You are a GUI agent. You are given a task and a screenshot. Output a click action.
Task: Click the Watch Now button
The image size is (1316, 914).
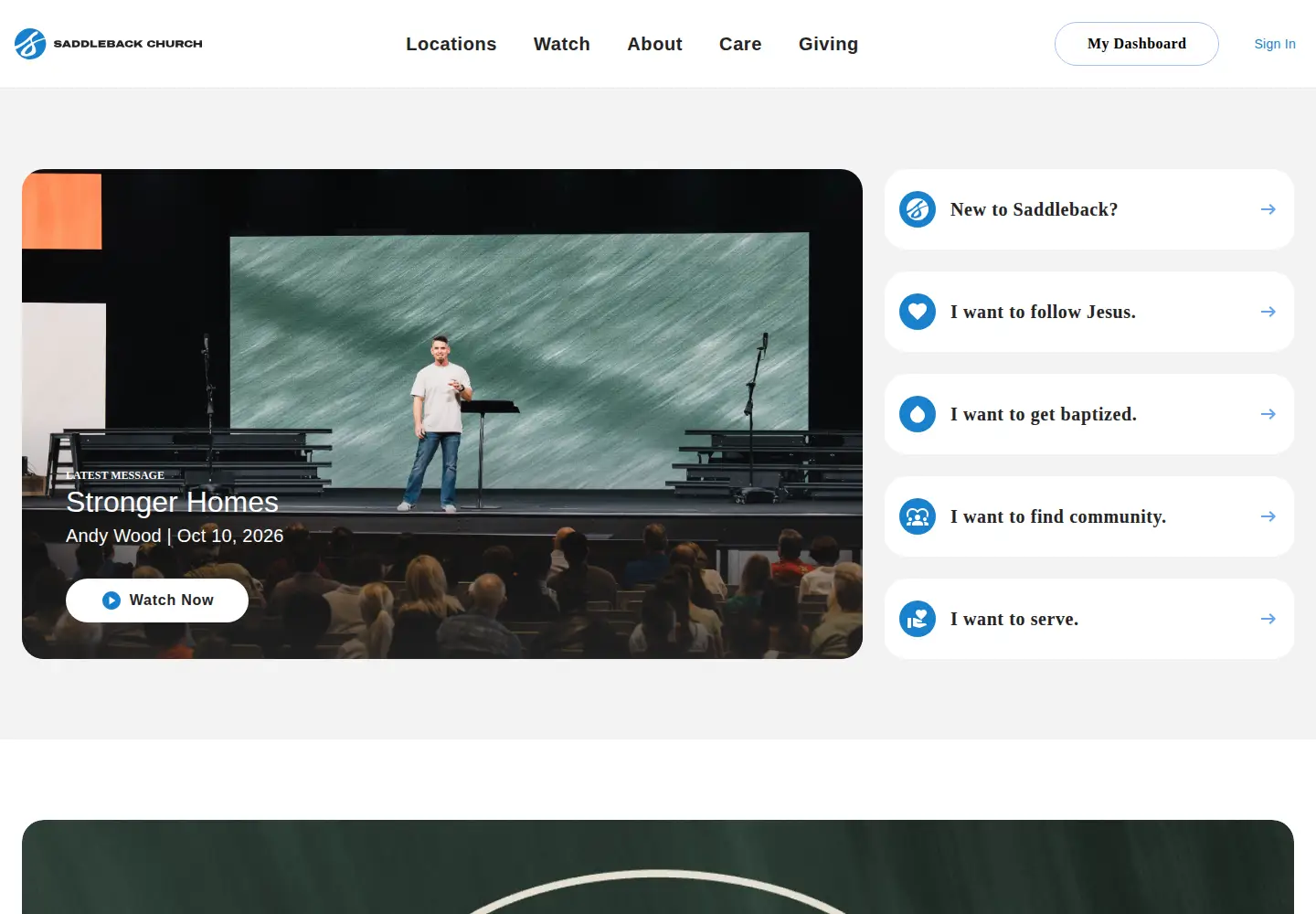157,600
